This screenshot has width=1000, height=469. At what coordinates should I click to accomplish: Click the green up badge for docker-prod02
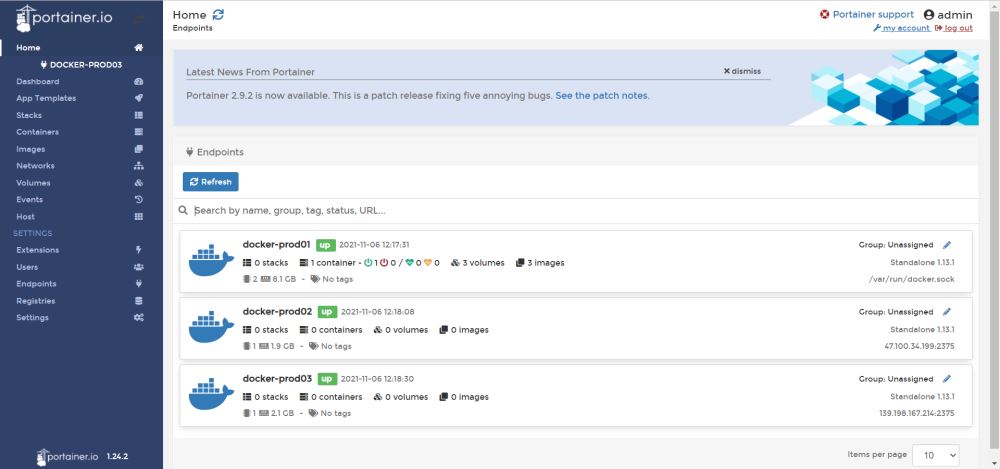click(327, 311)
